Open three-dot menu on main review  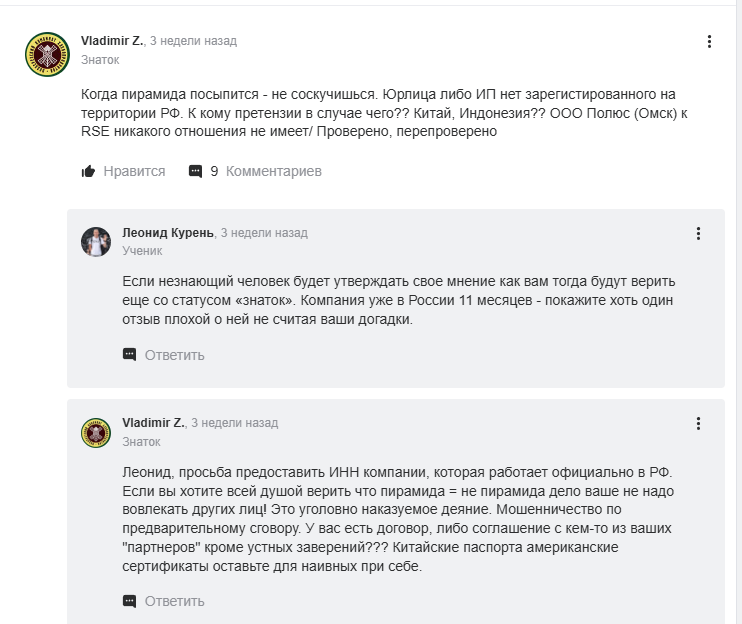tap(709, 41)
